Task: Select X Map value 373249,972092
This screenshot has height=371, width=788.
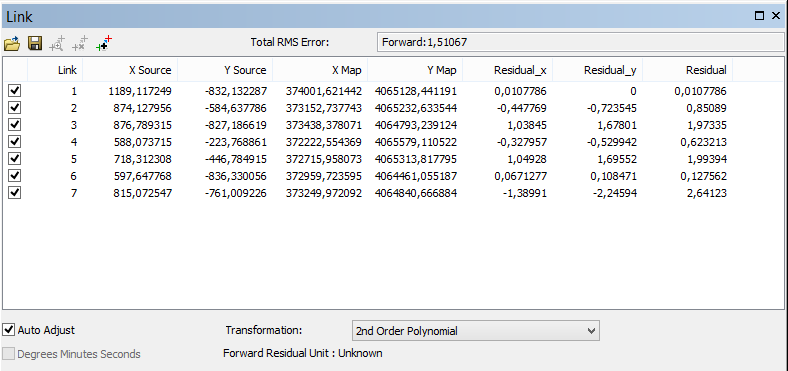Action: pyautogui.click(x=324, y=193)
